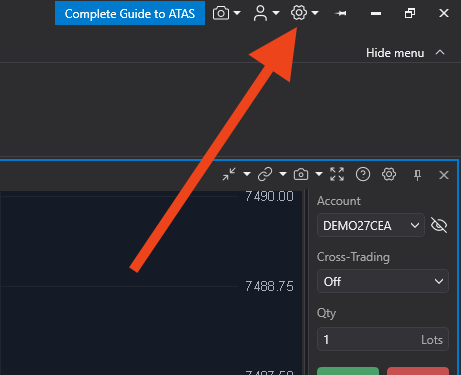
Task: Click price level 7488.75 on the scale
Action: pyautogui.click(x=269, y=286)
